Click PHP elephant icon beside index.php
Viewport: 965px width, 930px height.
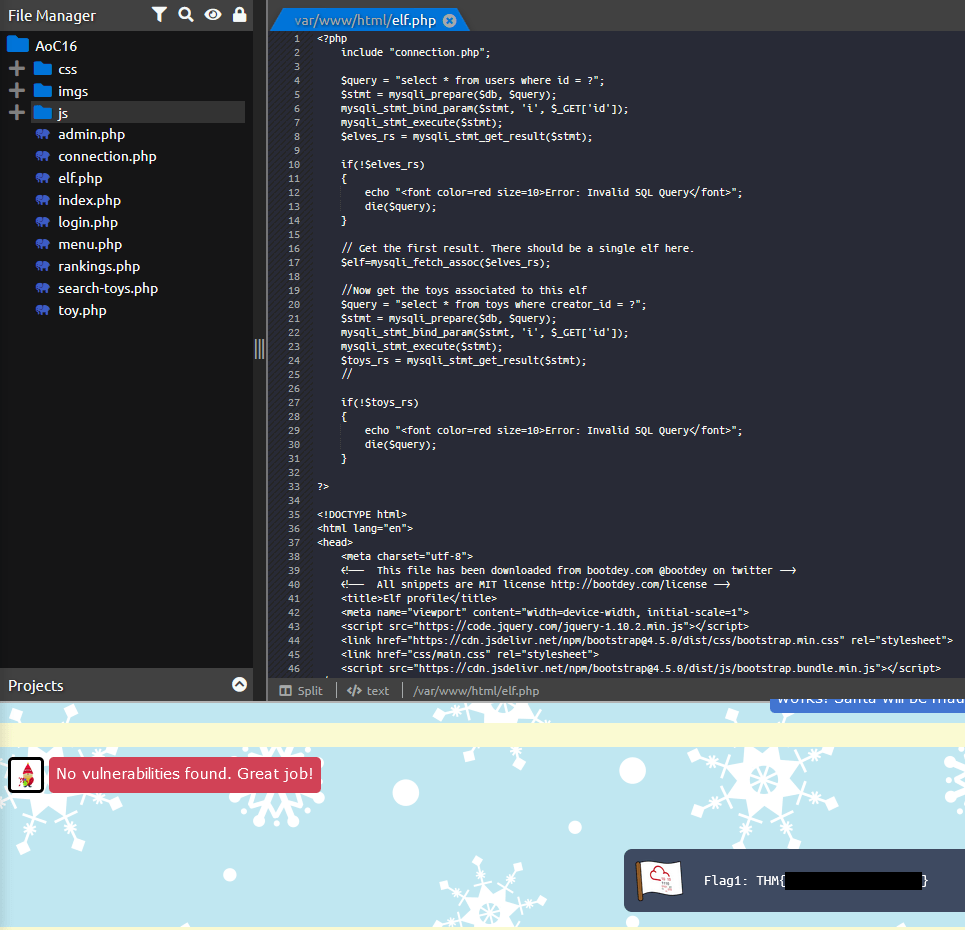(42, 200)
